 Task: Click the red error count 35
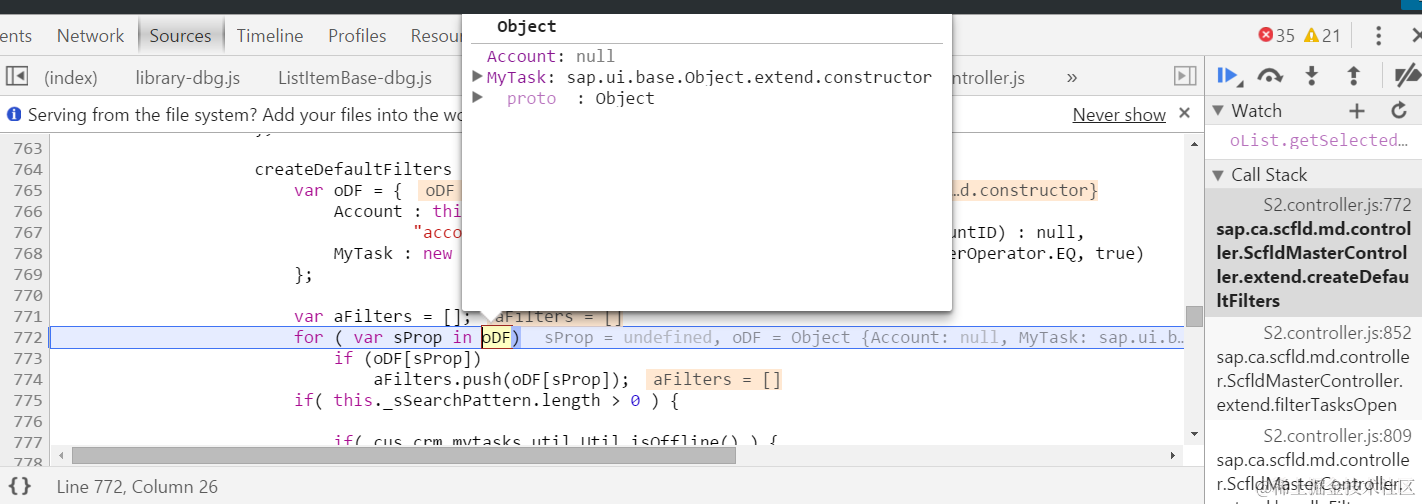click(x=1276, y=36)
